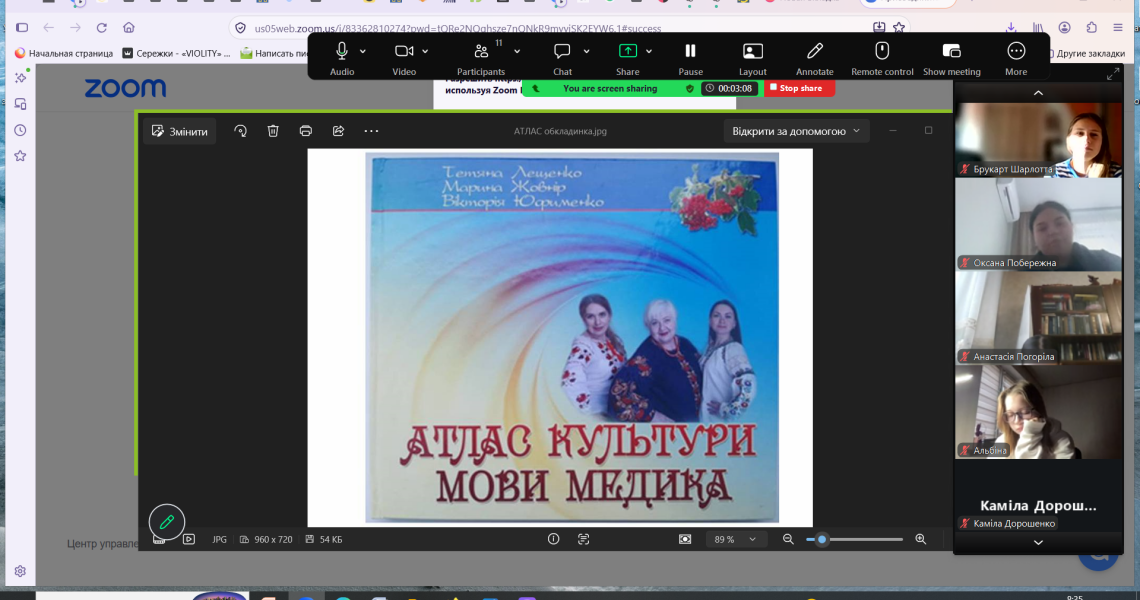The height and width of the screenshot is (600, 1140).
Task: Open the Participants panel in Zoom toolbar
Action: [x=481, y=51]
